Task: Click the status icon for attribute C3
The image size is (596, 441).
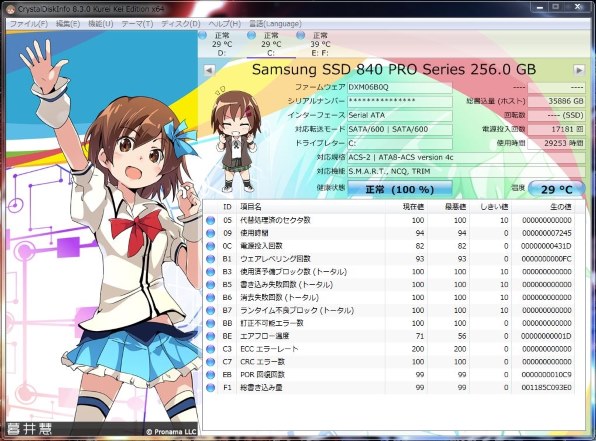Action: click(210, 349)
